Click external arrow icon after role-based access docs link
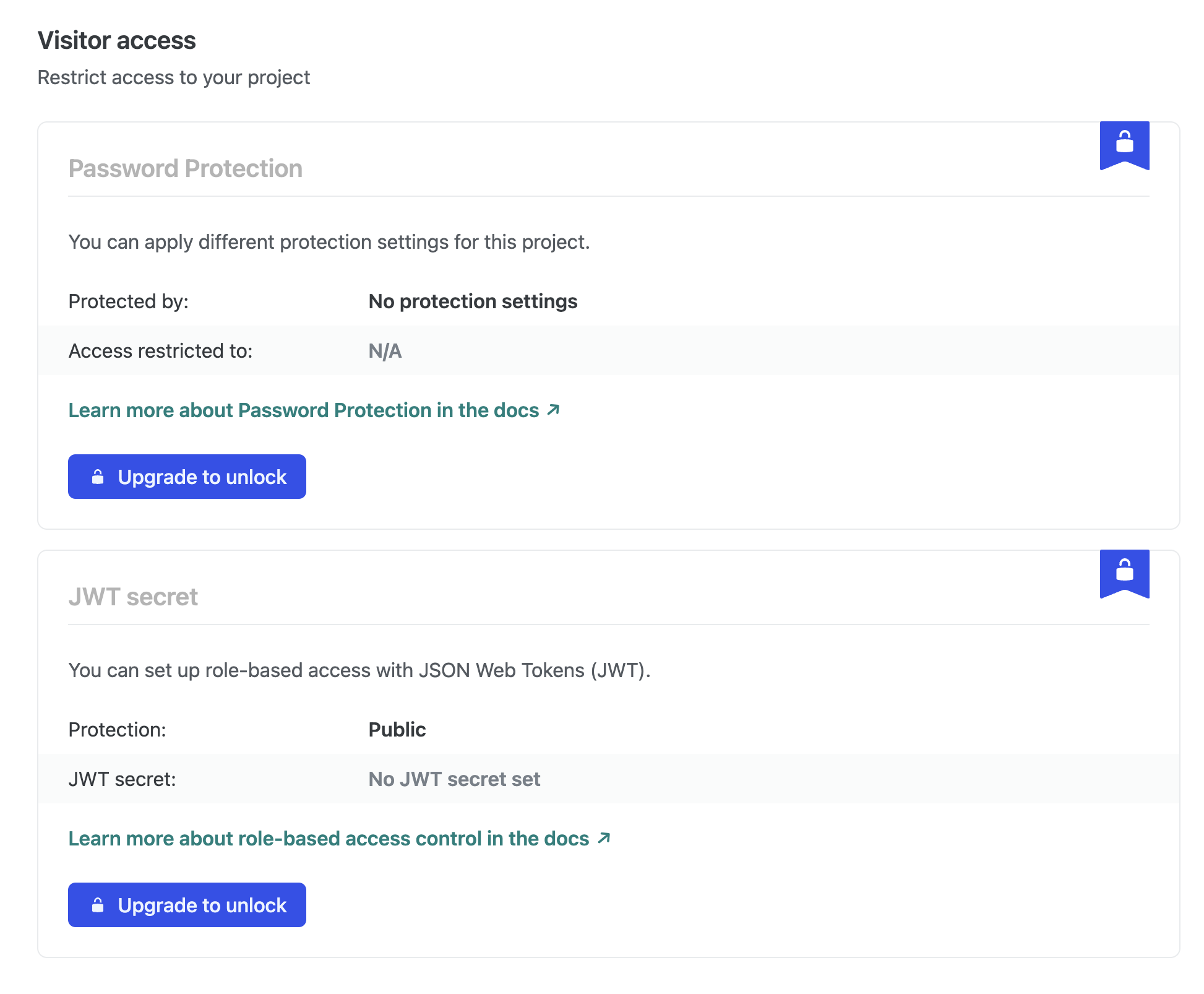Image resolution: width=1204 pixels, height=994 pixels. pyautogui.click(x=604, y=838)
